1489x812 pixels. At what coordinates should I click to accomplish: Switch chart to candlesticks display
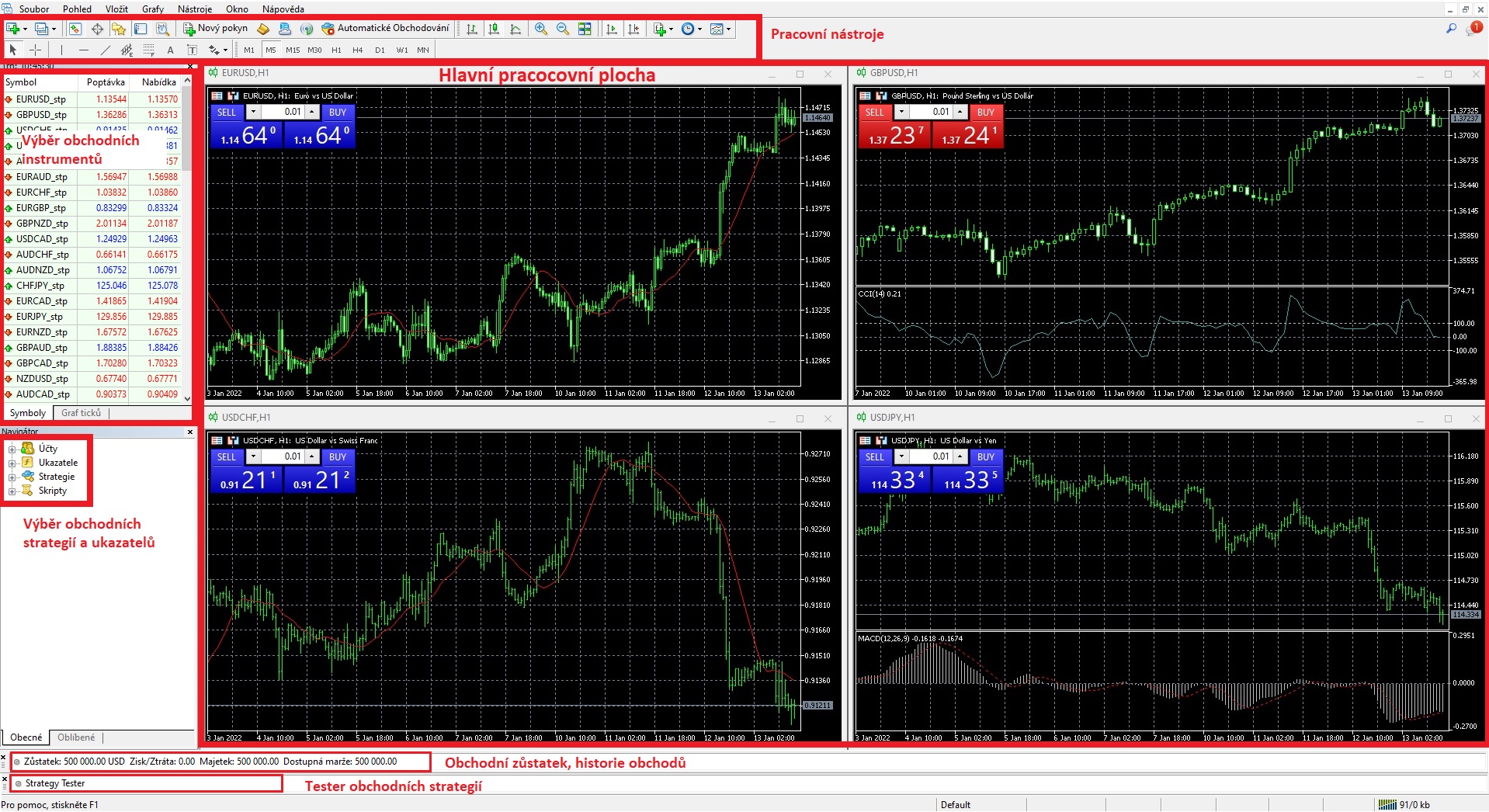click(494, 29)
